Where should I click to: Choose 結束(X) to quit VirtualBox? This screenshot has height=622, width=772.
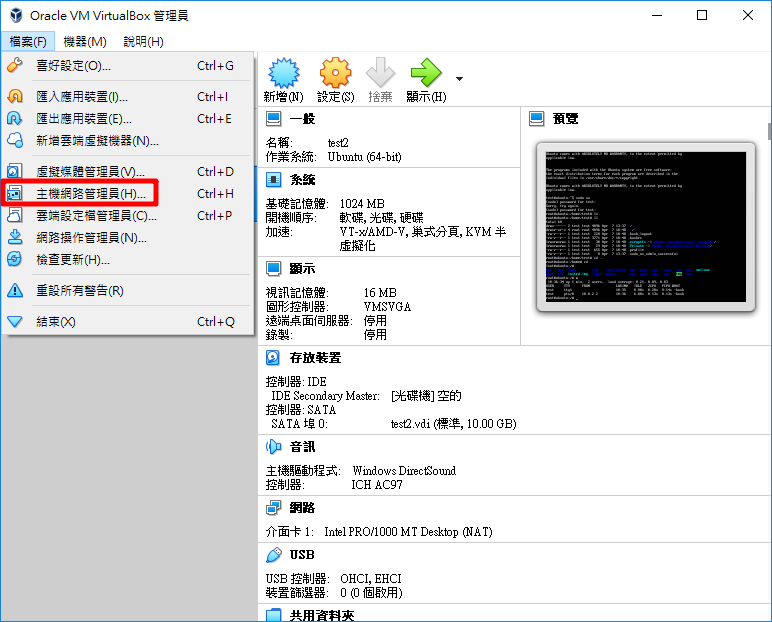55,322
